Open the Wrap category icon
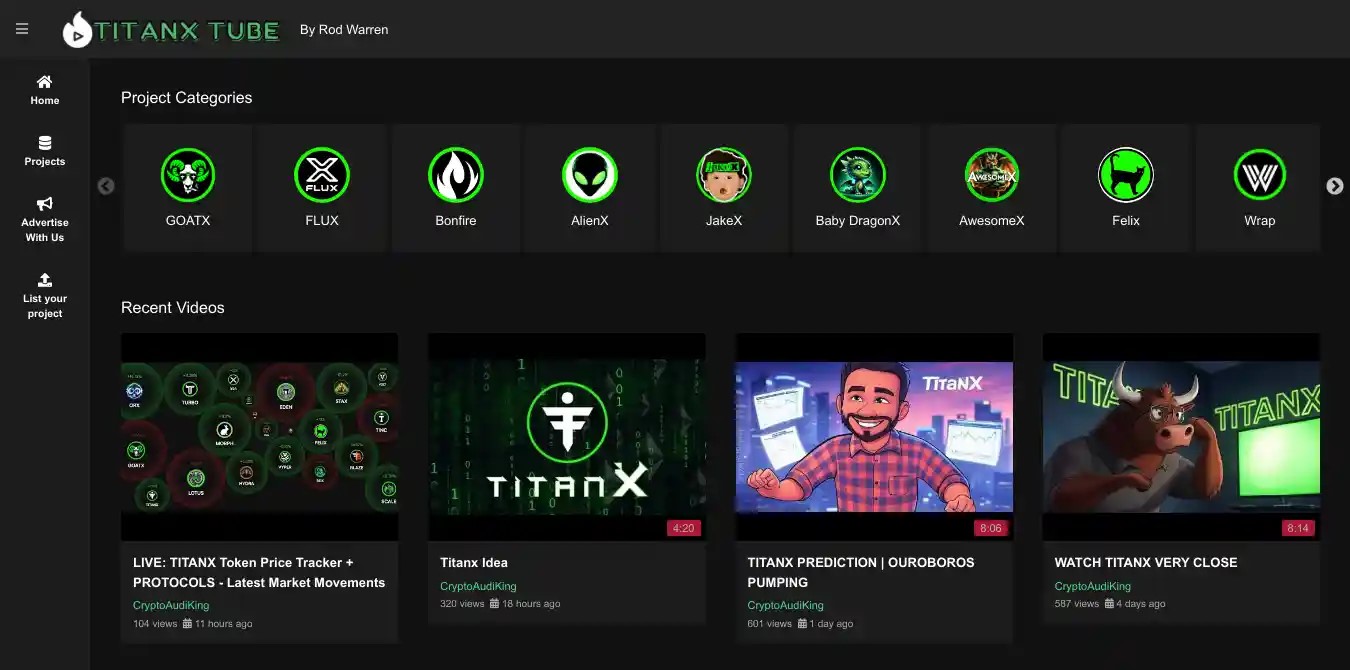The width and height of the screenshot is (1350, 670). tap(1260, 176)
